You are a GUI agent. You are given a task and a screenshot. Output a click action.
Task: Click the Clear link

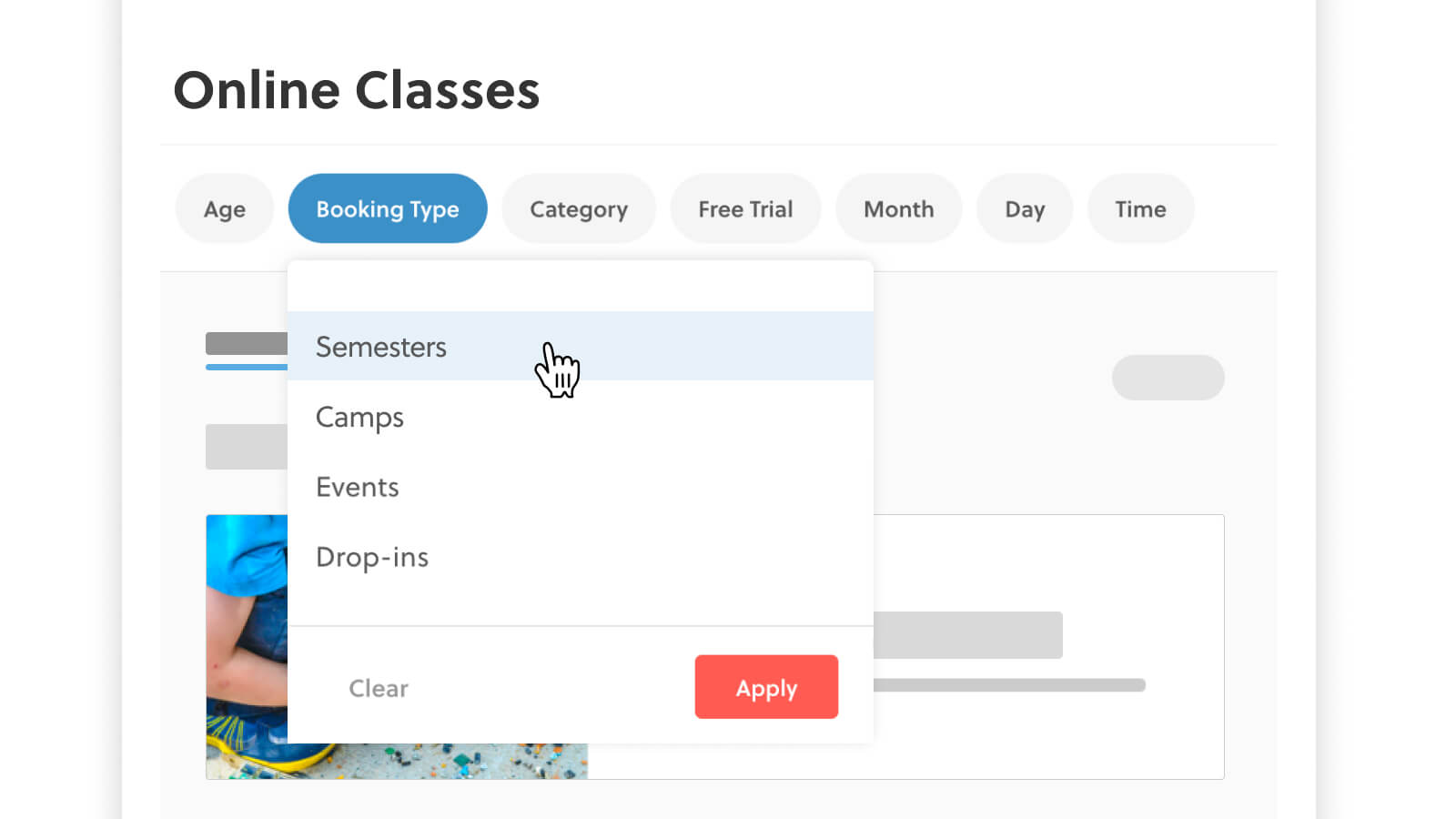click(x=379, y=688)
